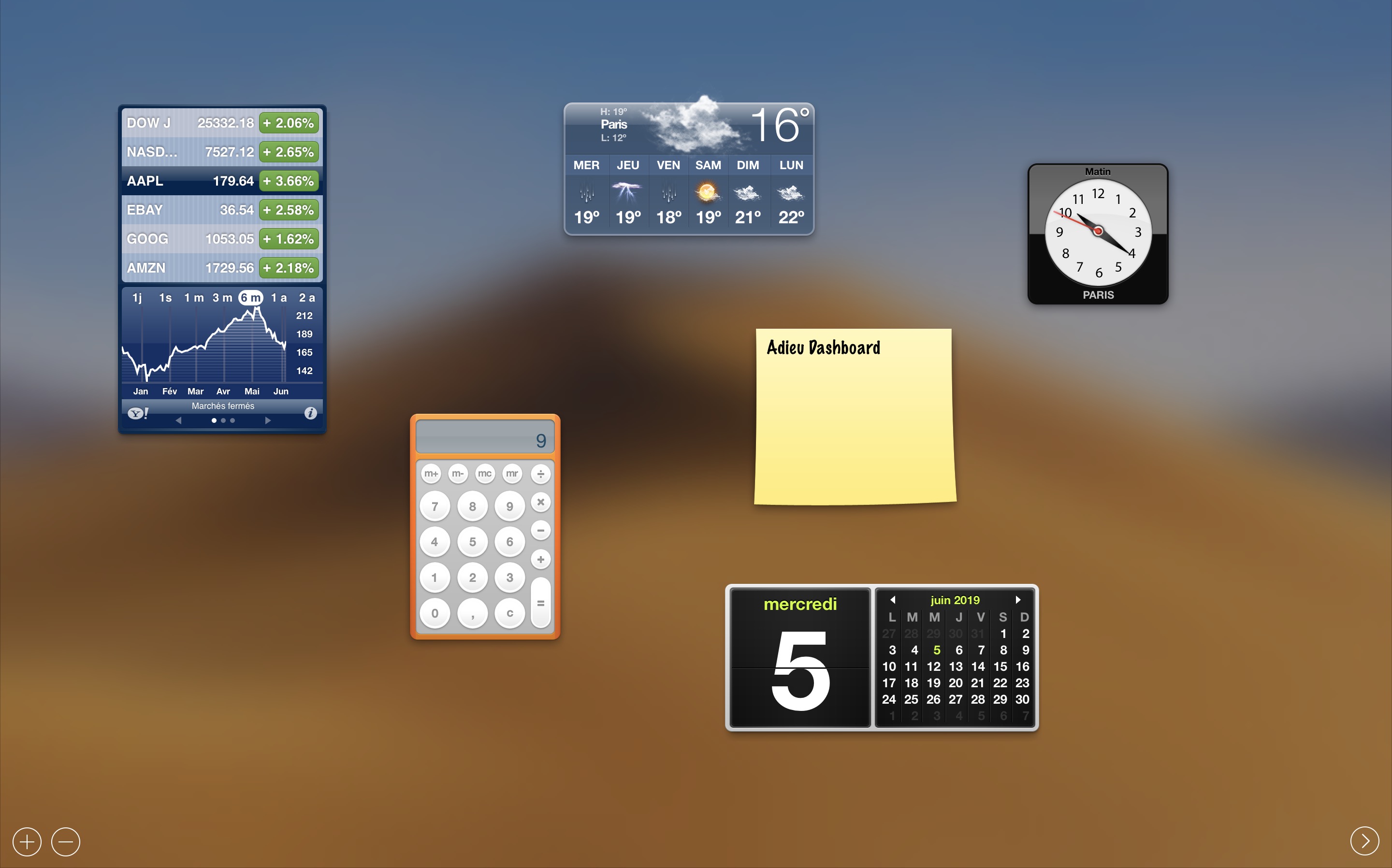1392x868 pixels.
Task: Click the remove widgets minus icon
Action: 65,841
